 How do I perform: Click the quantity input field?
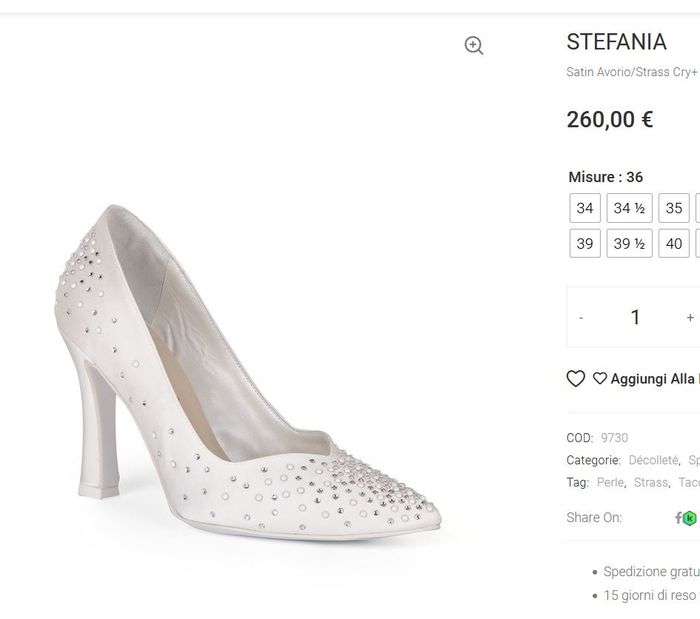pyautogui.click(x=635, y=317)
